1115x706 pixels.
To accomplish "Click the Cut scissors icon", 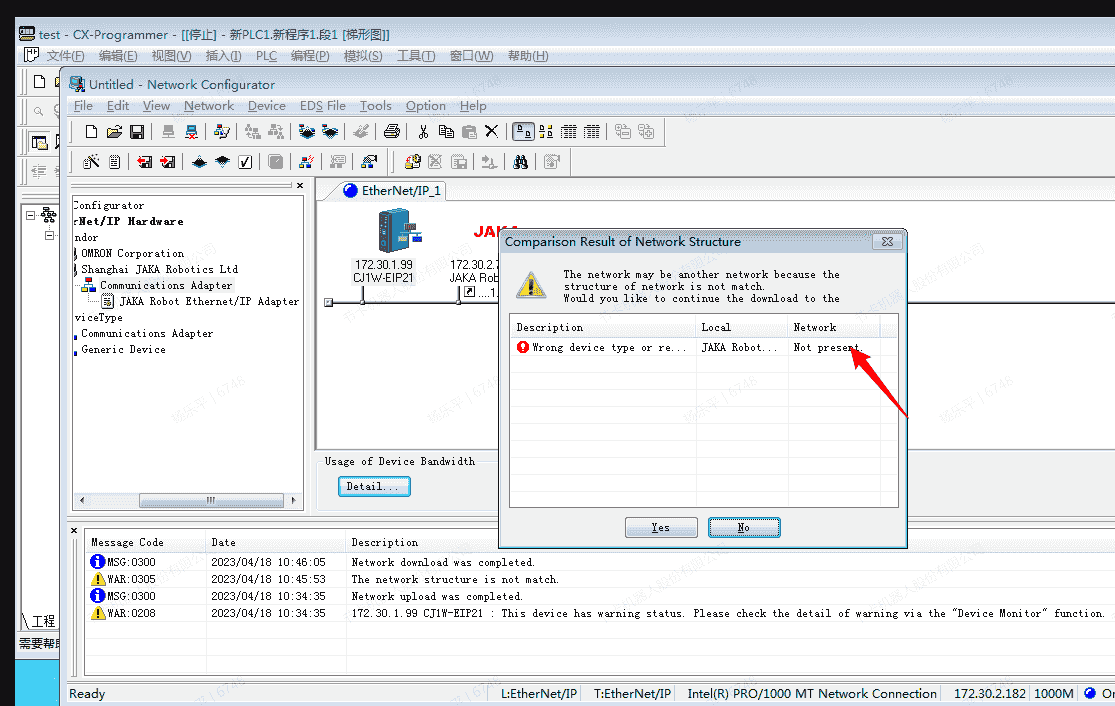I will (423, 131).
